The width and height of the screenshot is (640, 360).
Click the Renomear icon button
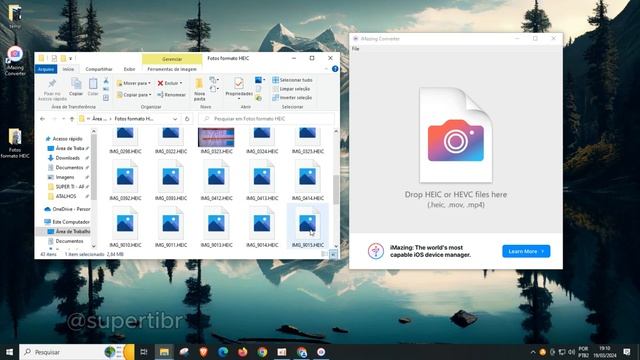(171, 95)
